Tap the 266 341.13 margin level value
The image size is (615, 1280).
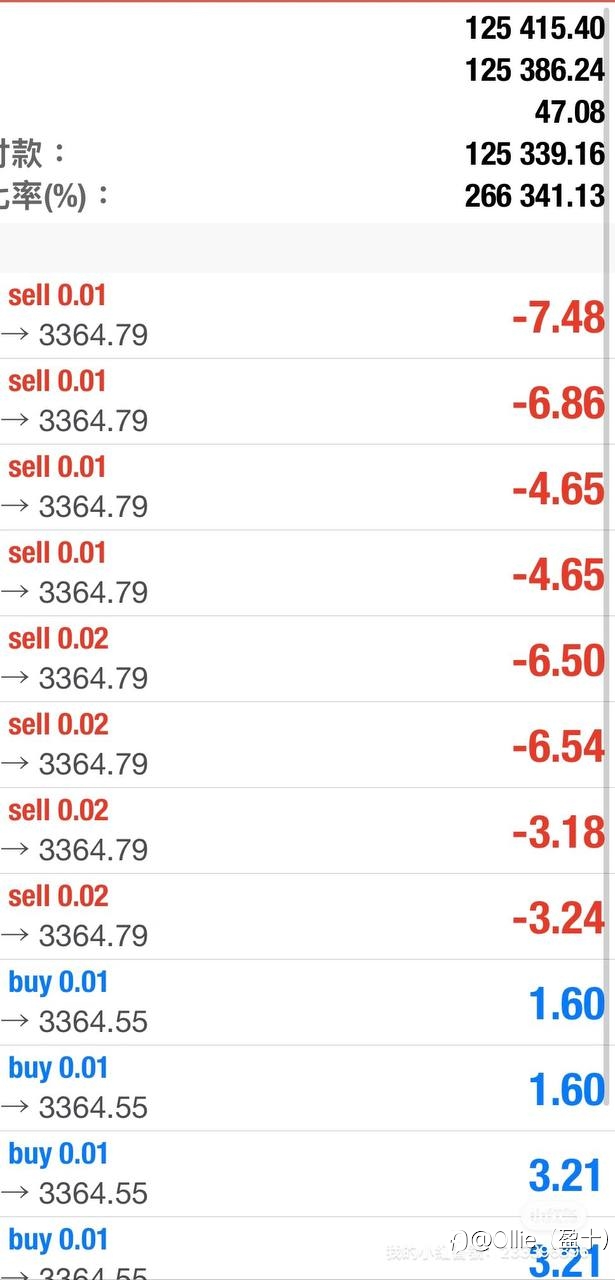tap(535, 196)
